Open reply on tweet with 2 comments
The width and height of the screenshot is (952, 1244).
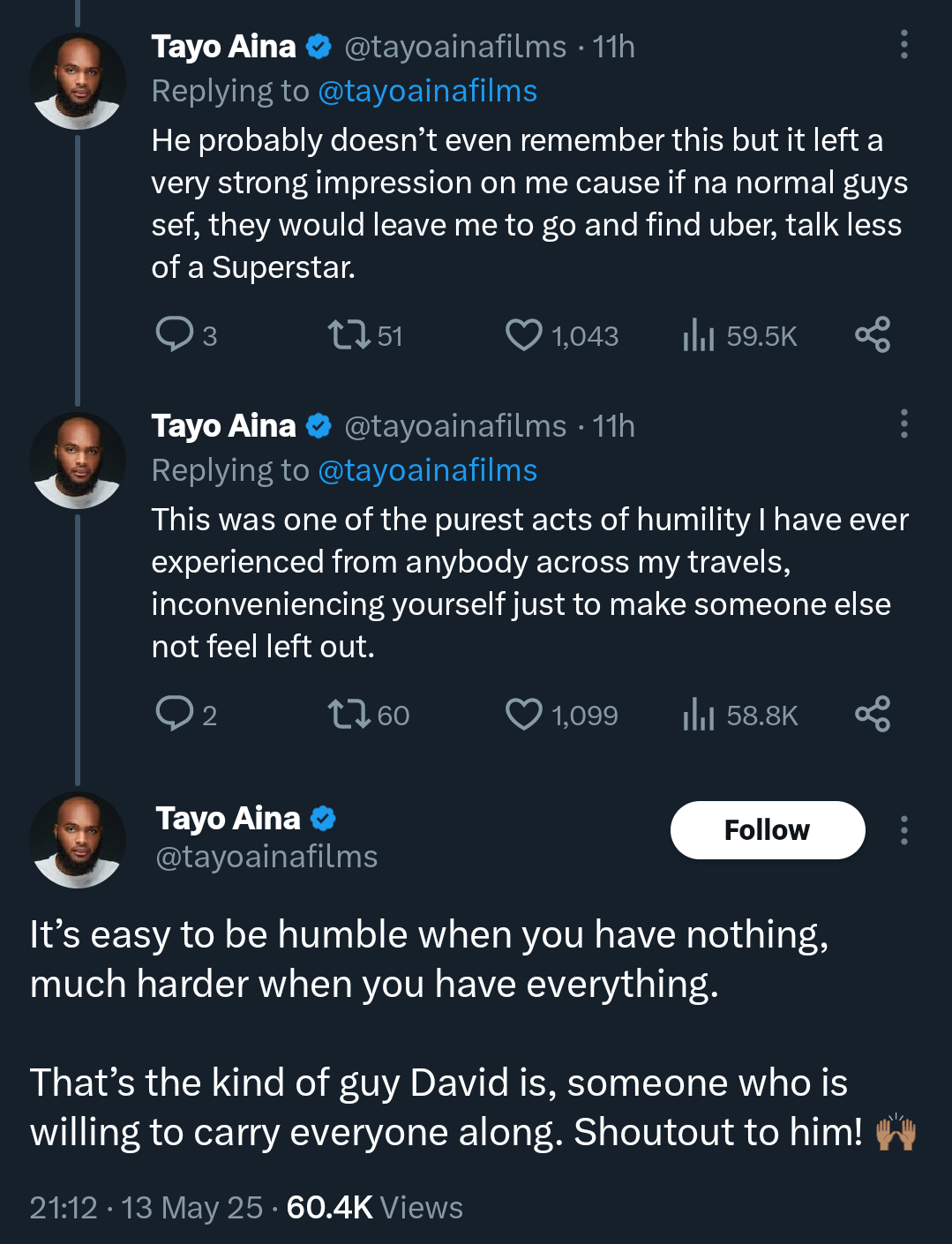[175, 715]
